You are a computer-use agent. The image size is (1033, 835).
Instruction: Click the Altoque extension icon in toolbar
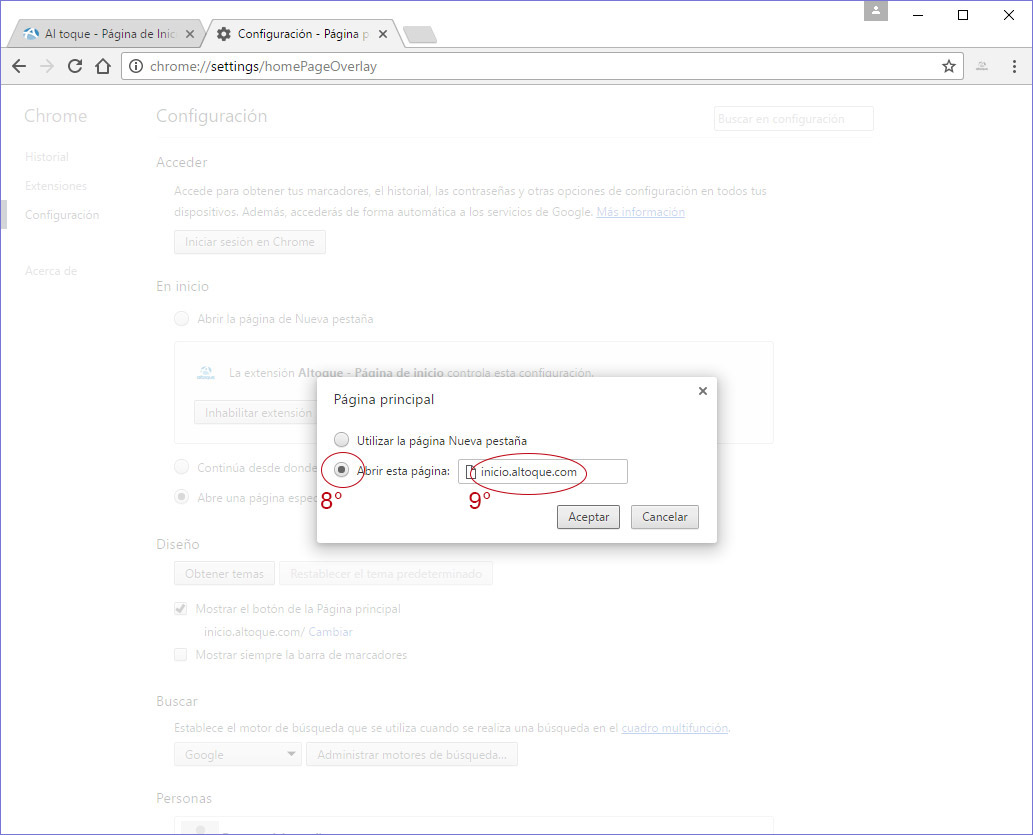coord(982,66)
